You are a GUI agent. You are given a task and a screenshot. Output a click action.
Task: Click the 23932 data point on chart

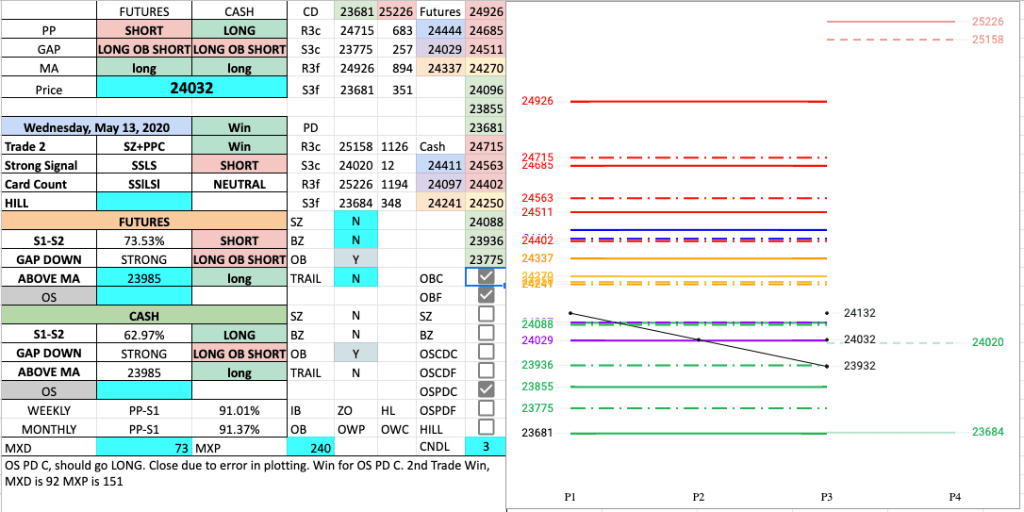827,366
